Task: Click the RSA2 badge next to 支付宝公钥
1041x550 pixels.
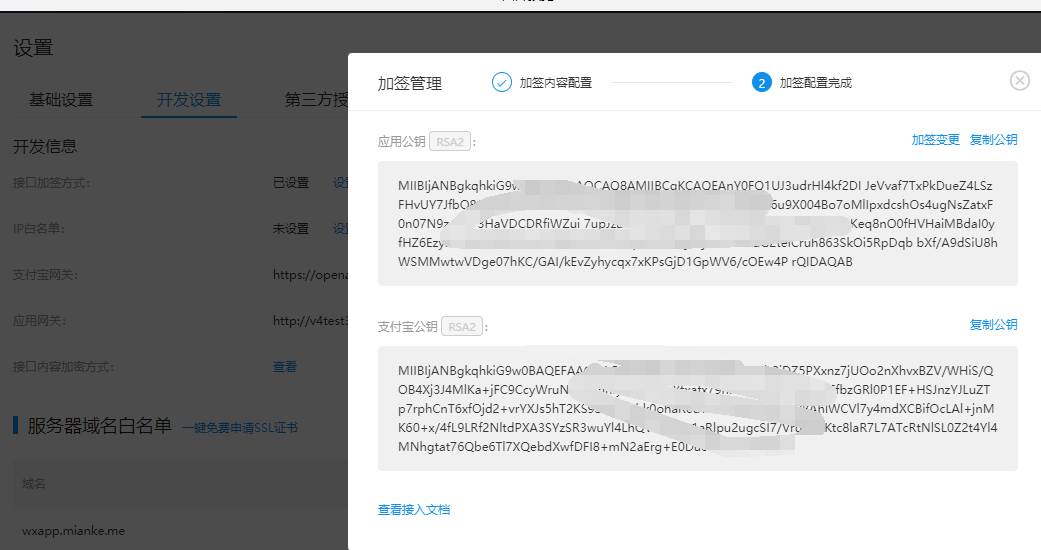Action: tap(462, 327)
